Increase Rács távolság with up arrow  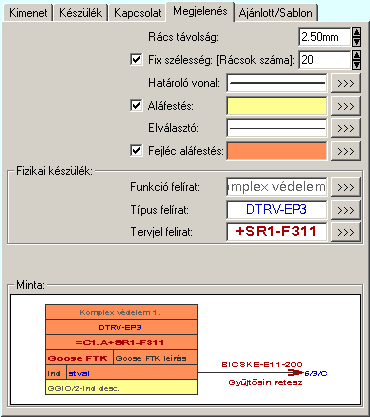click(356, 32)
